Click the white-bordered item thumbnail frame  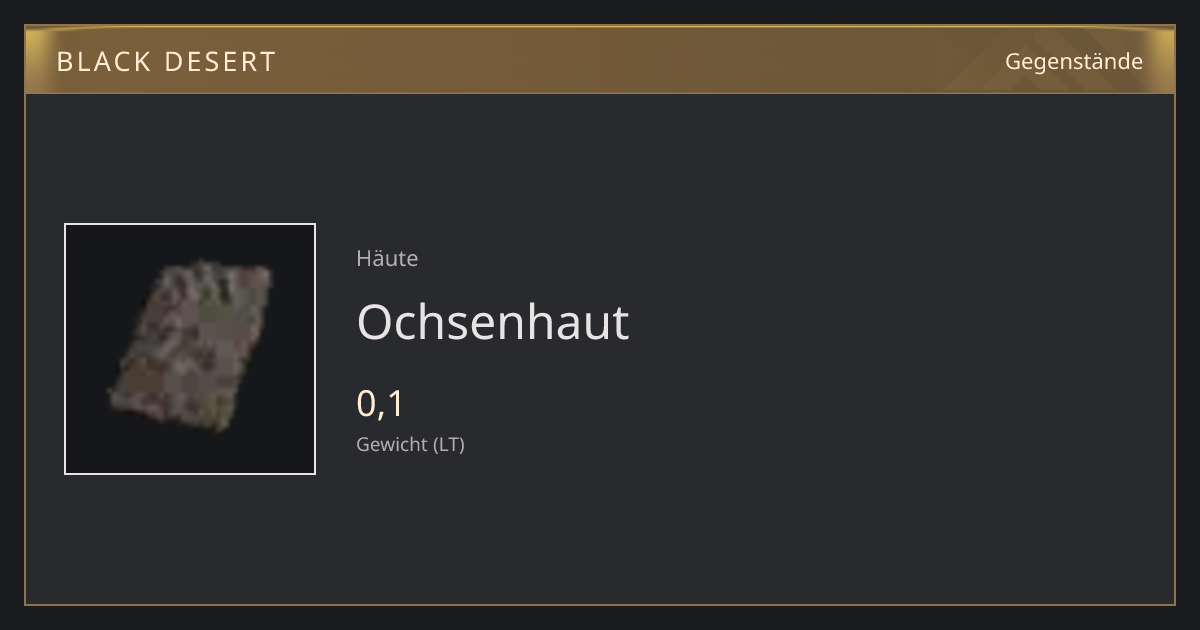(x=190, y=349)
